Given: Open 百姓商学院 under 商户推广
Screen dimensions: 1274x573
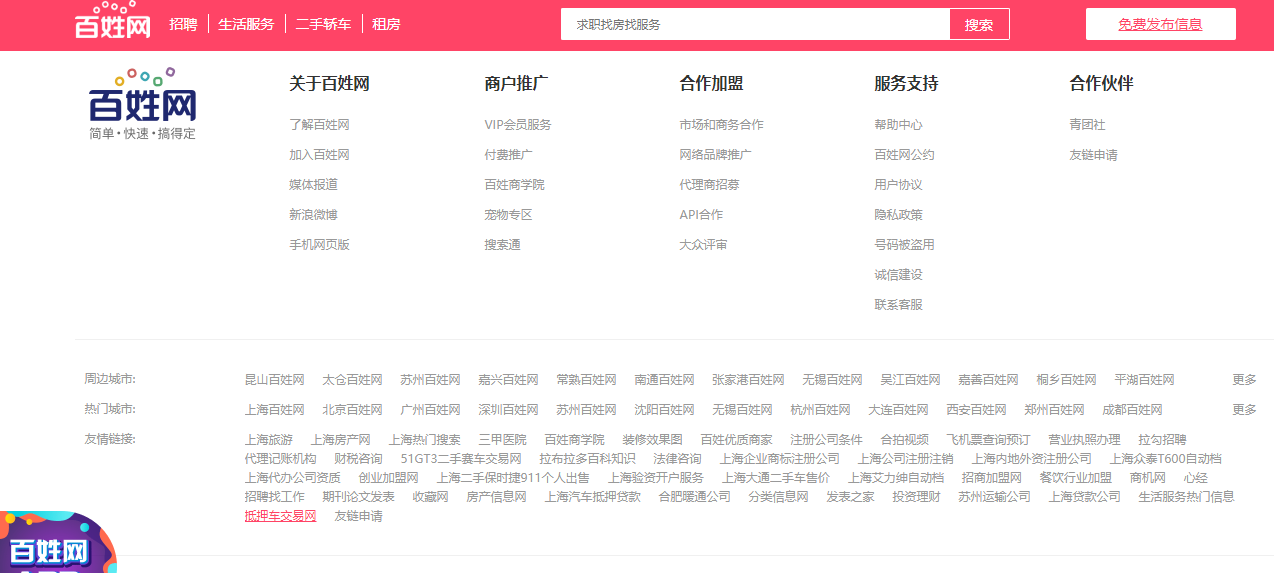Looking at the screenshot, I should tap(514, 185).
